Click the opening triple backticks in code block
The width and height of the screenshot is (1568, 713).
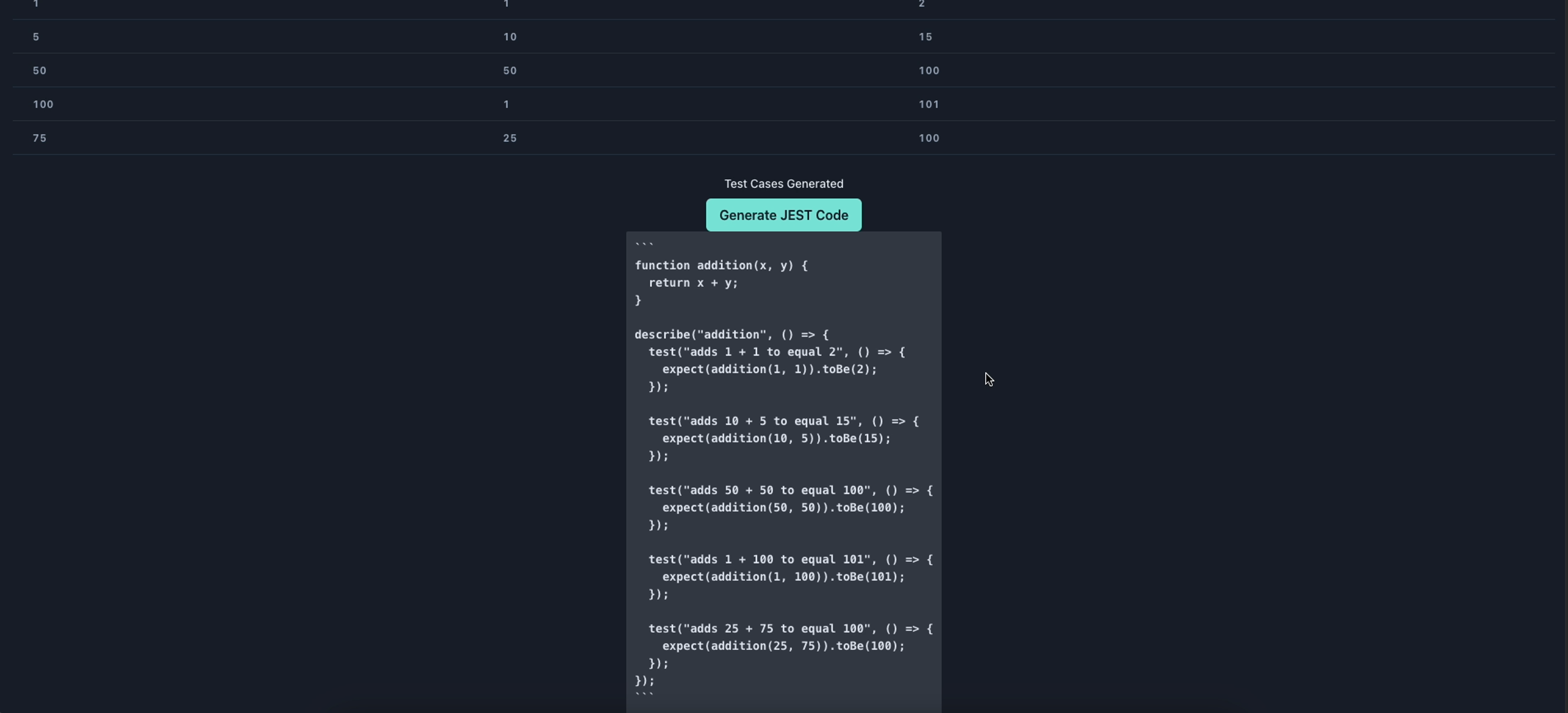coord(643,246)
